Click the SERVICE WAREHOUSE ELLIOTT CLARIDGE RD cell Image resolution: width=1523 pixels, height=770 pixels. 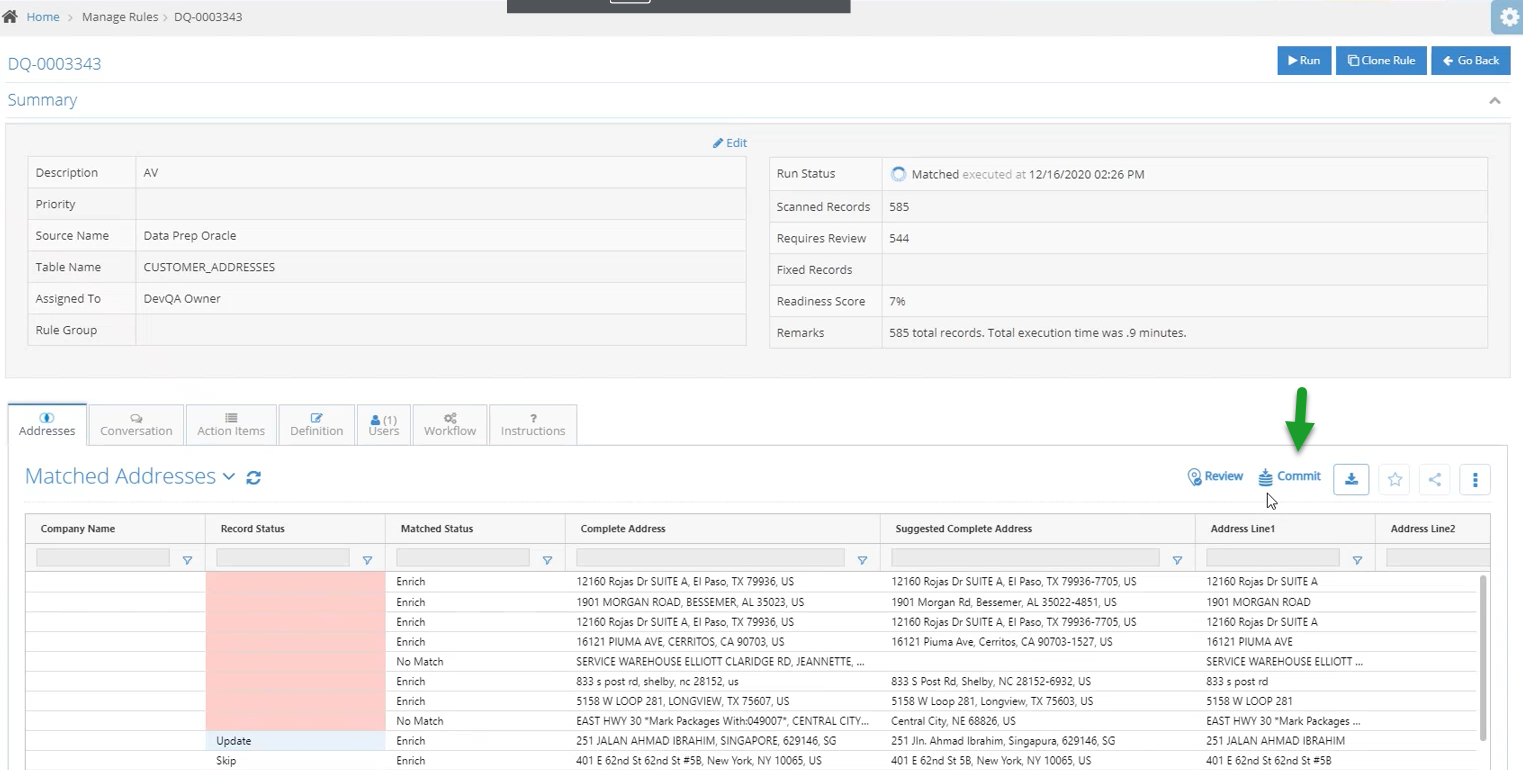(x=721, y=662)
